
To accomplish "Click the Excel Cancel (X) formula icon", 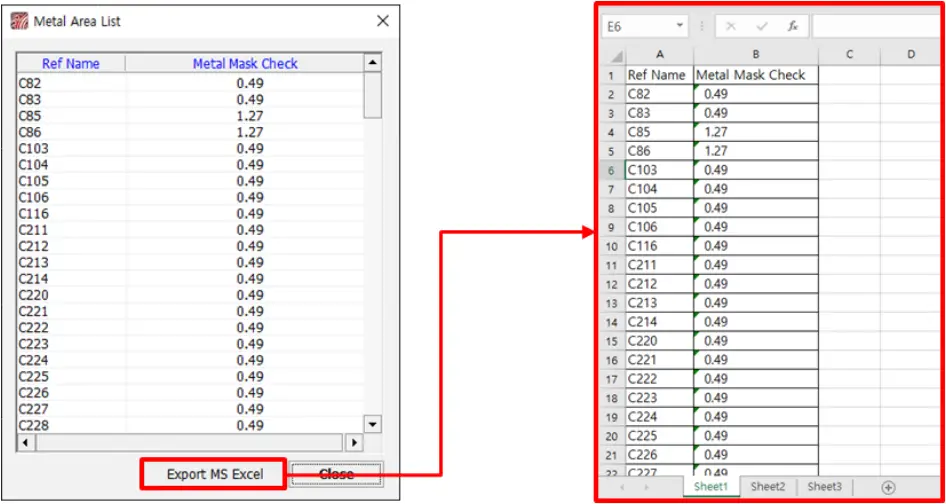I will 731,27.
